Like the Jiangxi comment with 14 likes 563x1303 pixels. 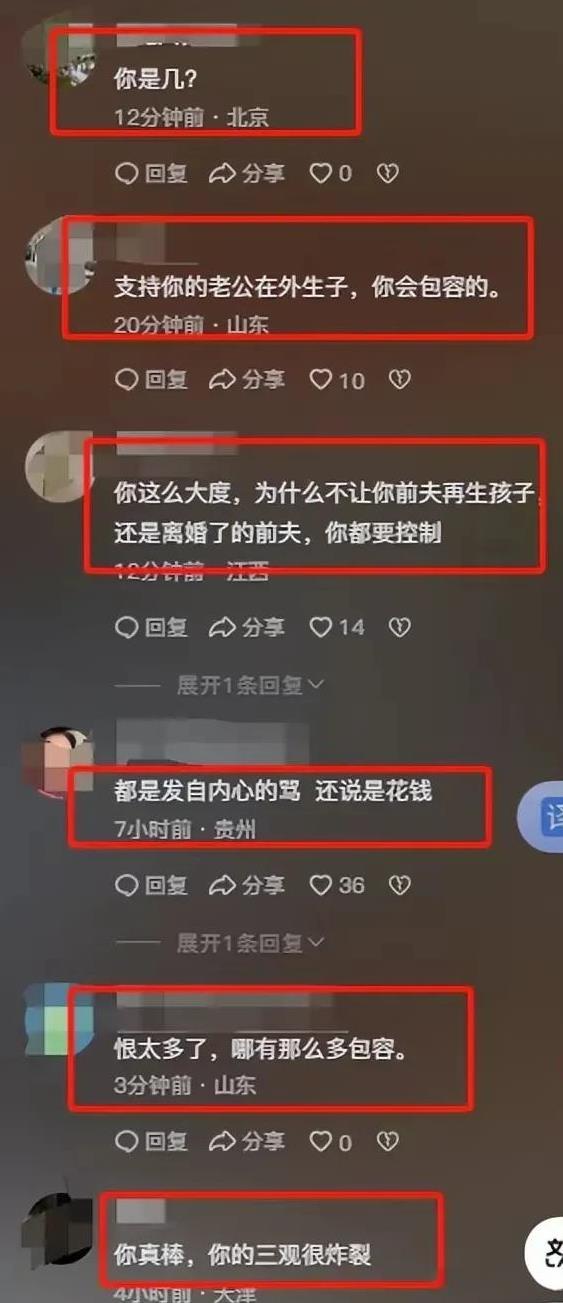[x=336, y=627]
